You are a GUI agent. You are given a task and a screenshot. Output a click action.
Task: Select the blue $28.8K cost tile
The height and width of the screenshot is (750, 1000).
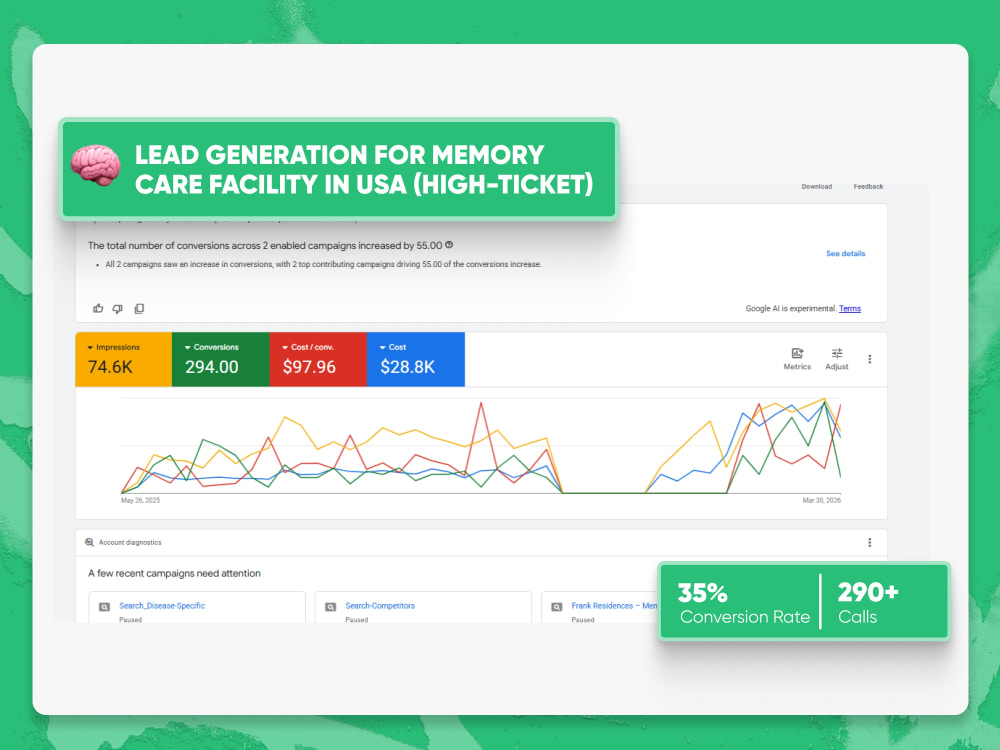416,359
